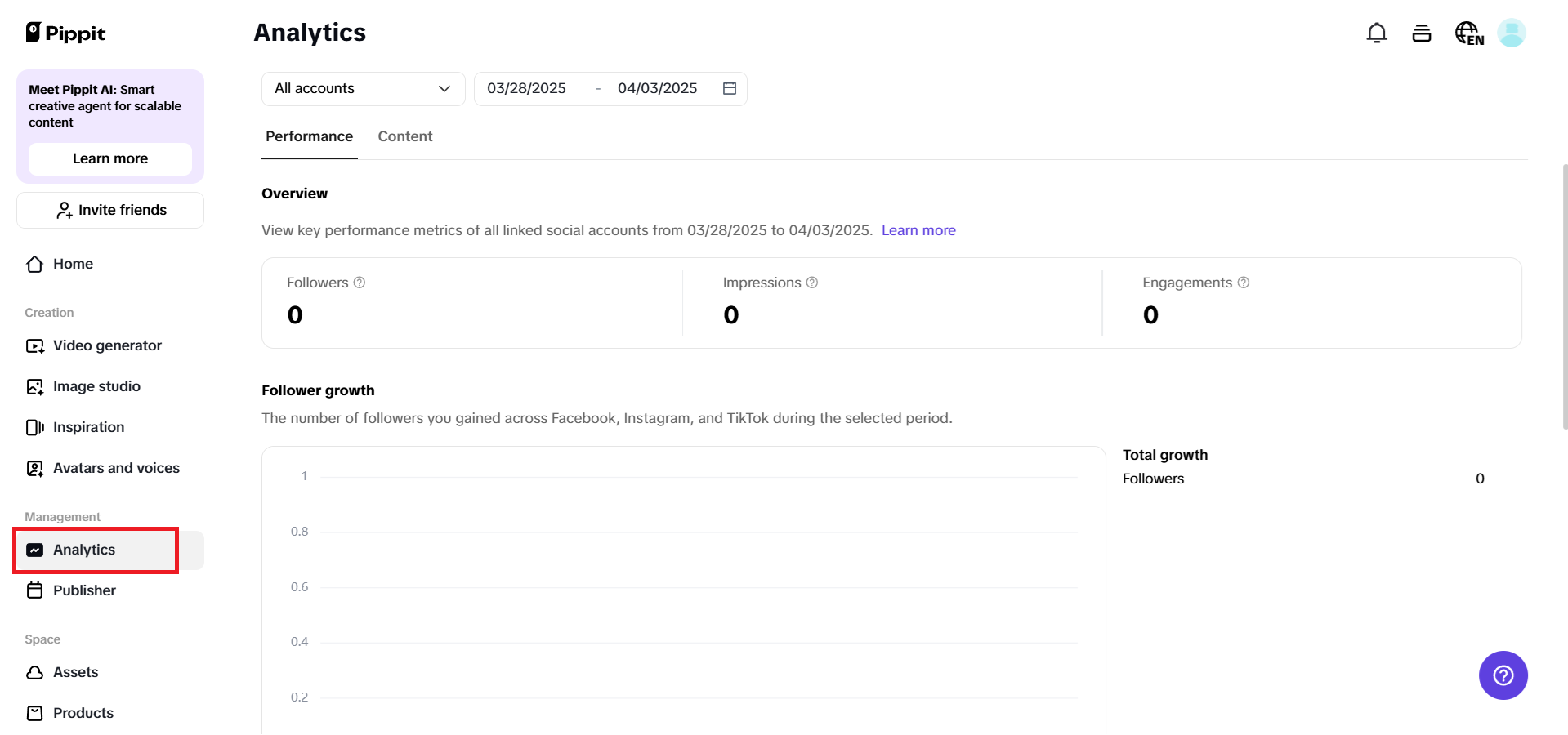Select the Performance tab
Viewport: 1568px width, 735px height.
(x=309, y=136)
